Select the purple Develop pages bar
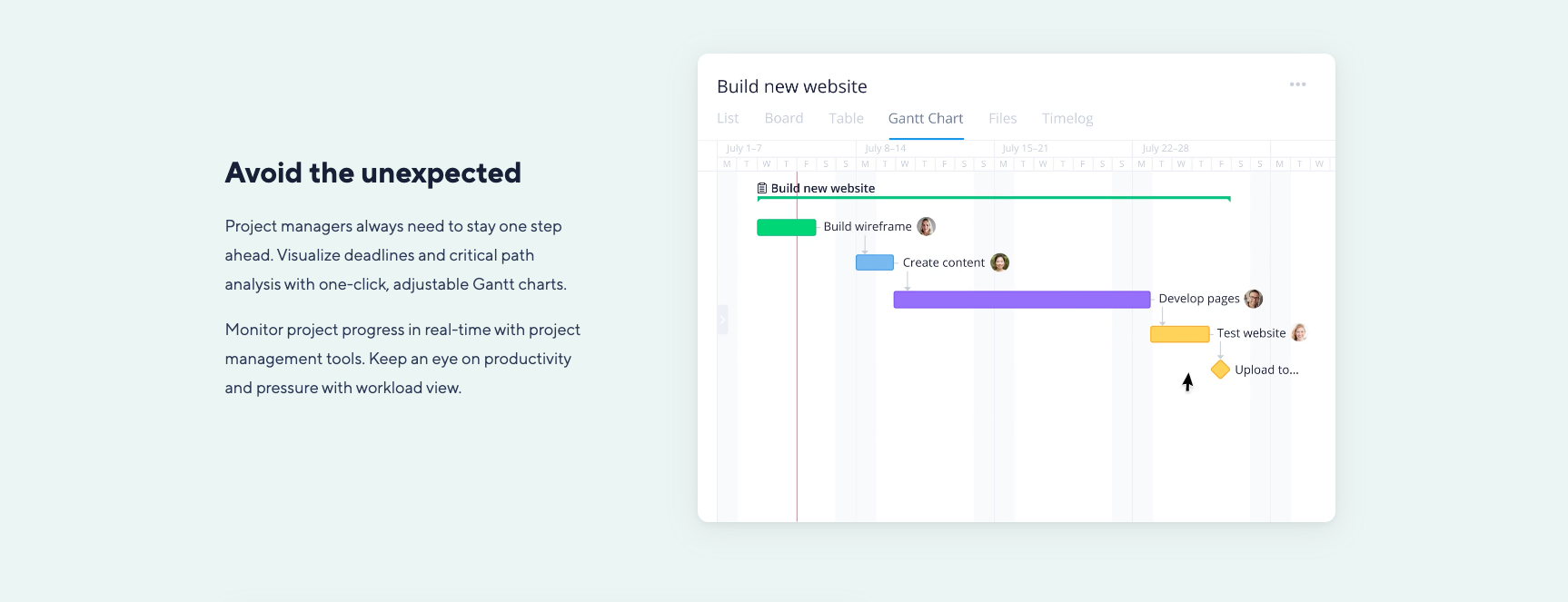This screenshot has height=602, width=1568. click(x=1021, y=300)
